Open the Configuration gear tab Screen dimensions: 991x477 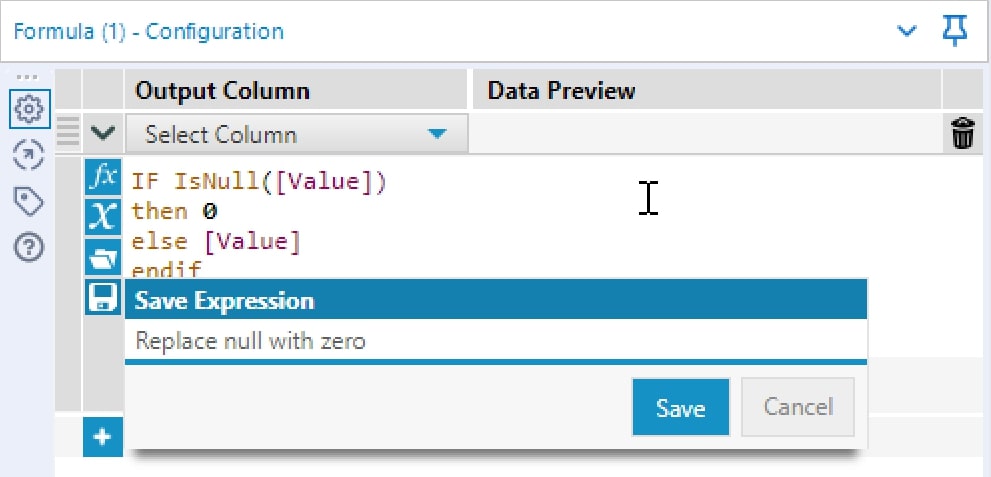[28, 107]
